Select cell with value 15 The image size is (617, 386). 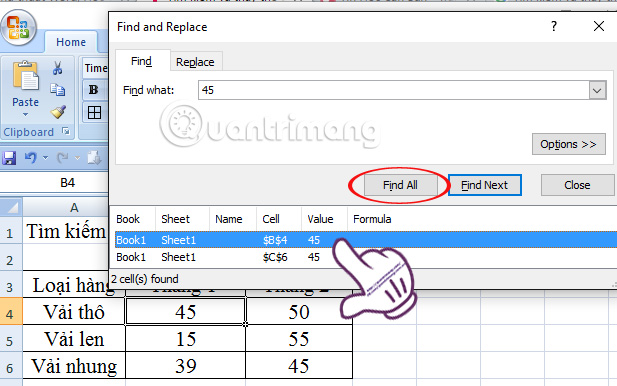(185, 339)
